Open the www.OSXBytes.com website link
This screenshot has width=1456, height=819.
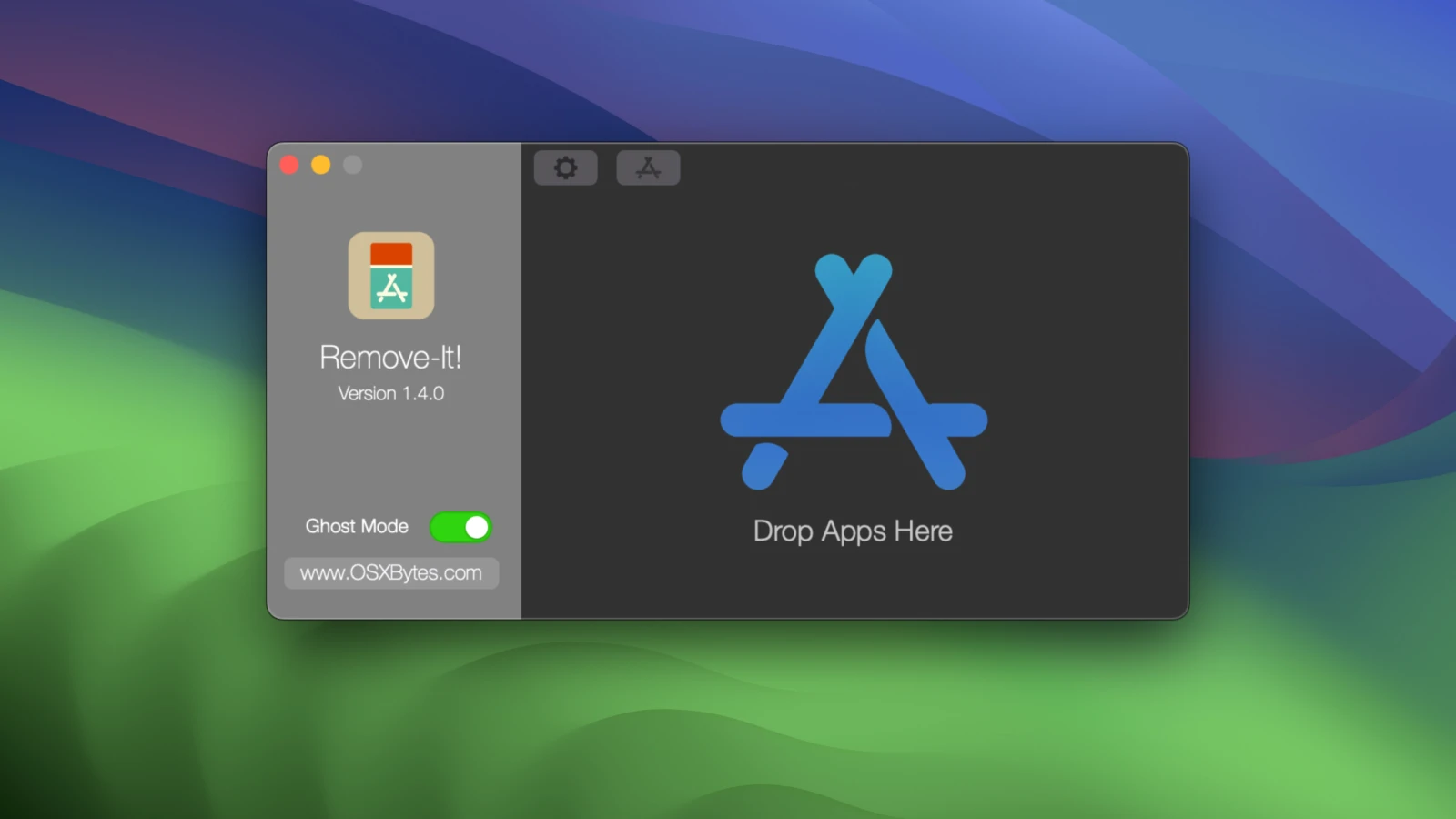[x=391, y=573]
